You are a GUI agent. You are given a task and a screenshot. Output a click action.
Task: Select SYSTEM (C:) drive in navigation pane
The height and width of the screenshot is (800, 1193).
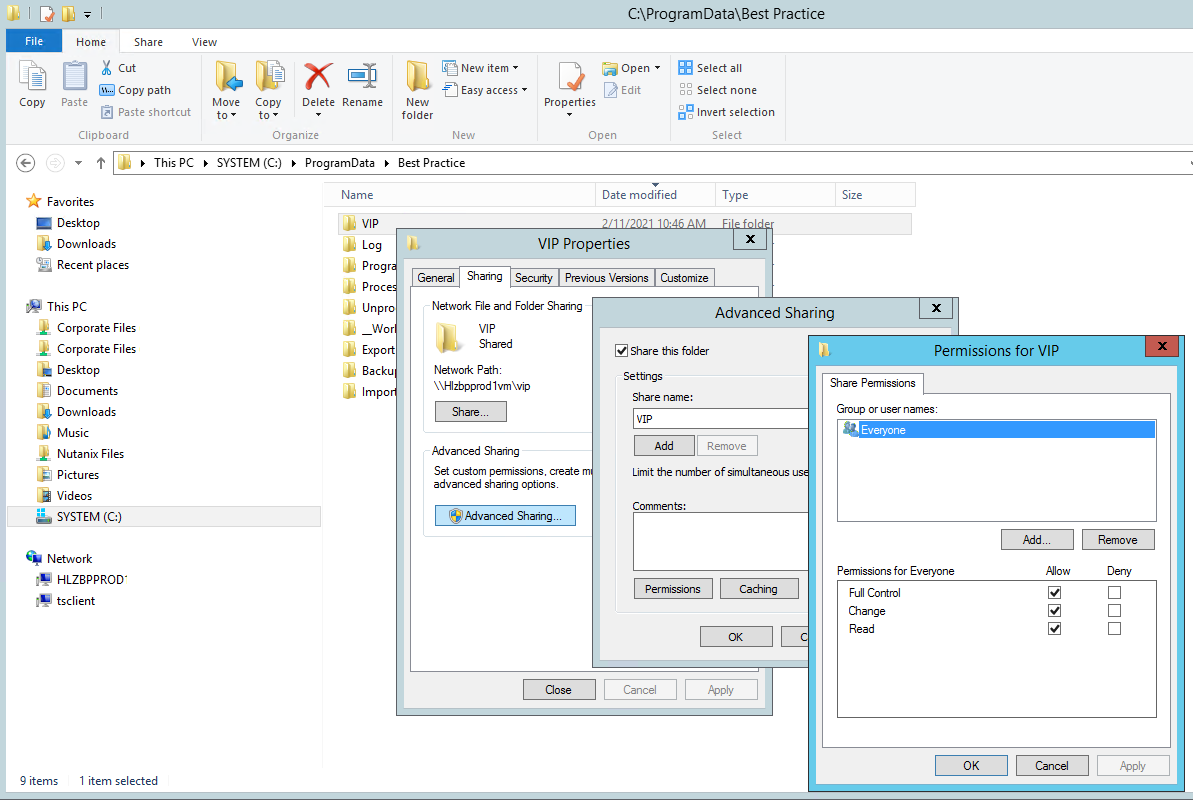tap(89, 517)
